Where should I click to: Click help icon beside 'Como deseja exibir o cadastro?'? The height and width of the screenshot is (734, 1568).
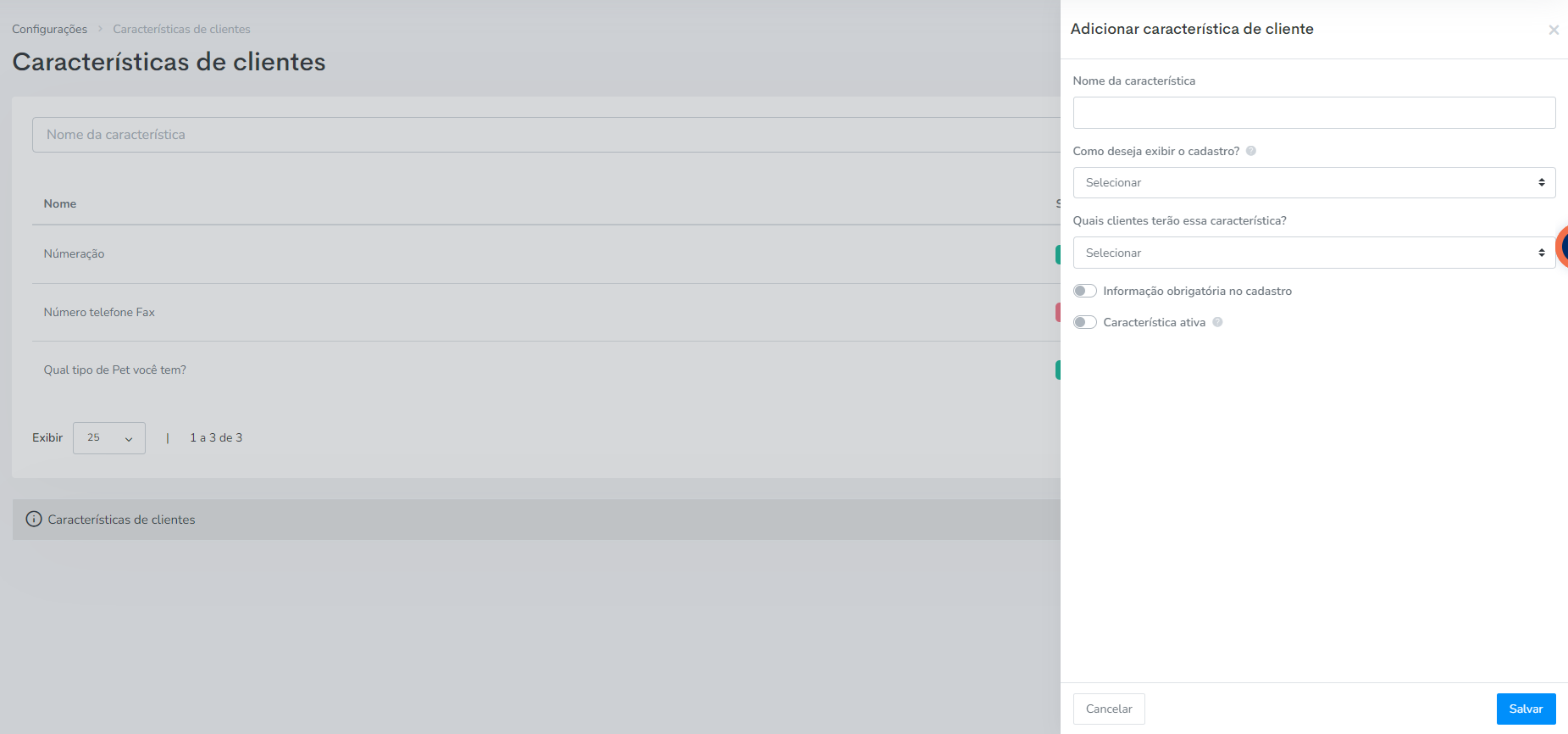(x=1251, y=151)
